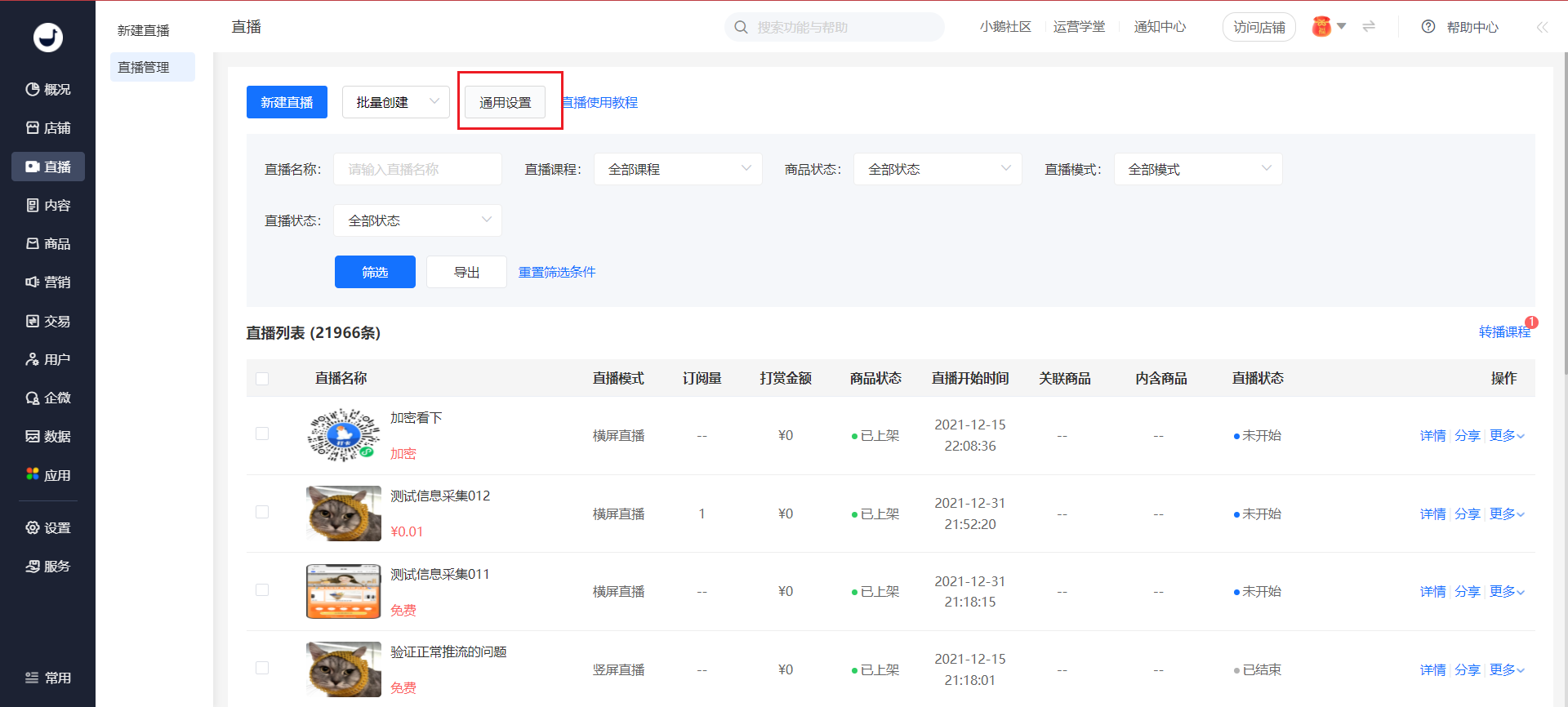The image size is (1568, 707).
Task: Click the help center question-mark icon
Action: click(x=1428, y=27)
